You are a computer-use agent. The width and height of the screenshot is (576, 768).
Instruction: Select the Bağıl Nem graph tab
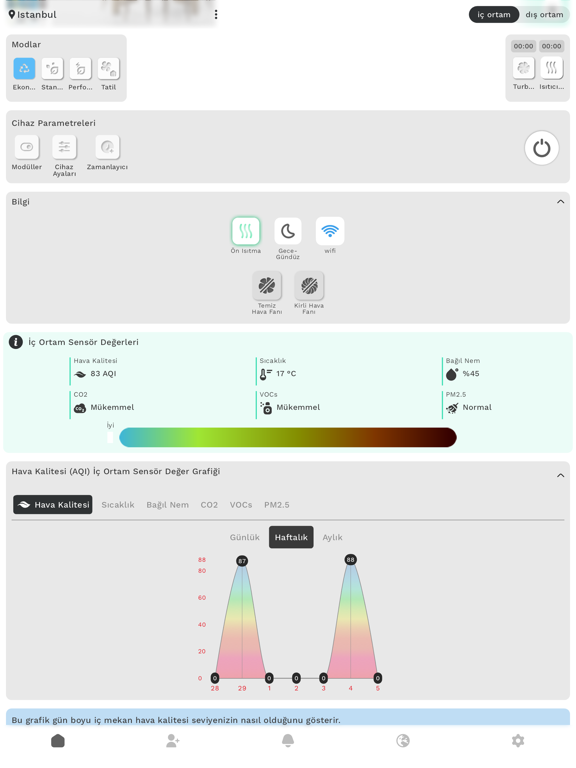[x=168, y=505]
